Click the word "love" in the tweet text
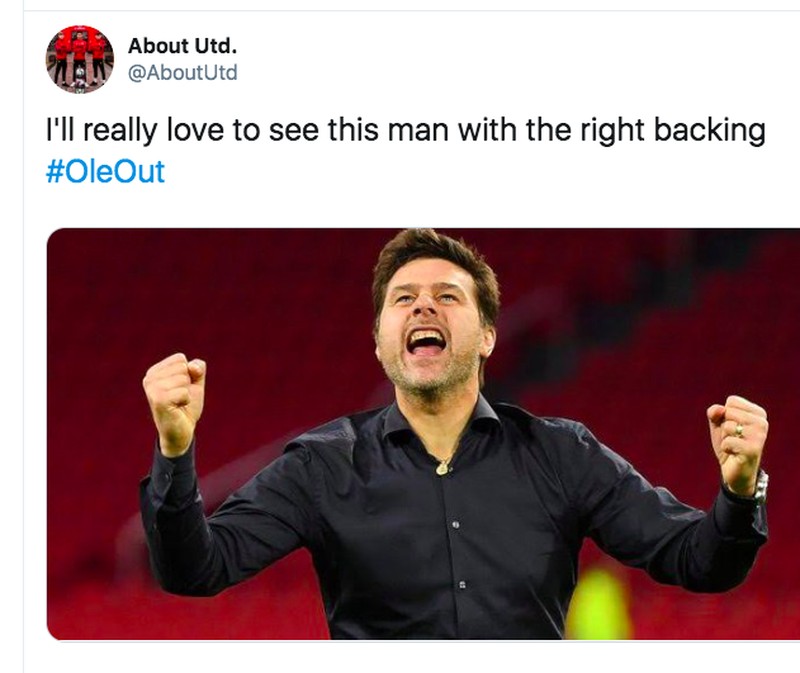The width and height of the screenshot is (800, 673). (199, 131)
